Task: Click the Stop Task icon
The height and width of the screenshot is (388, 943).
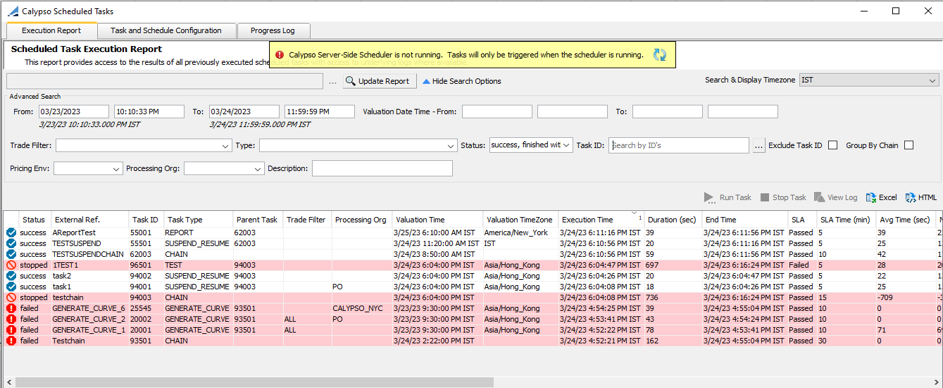Action: (x=764, y=197)
